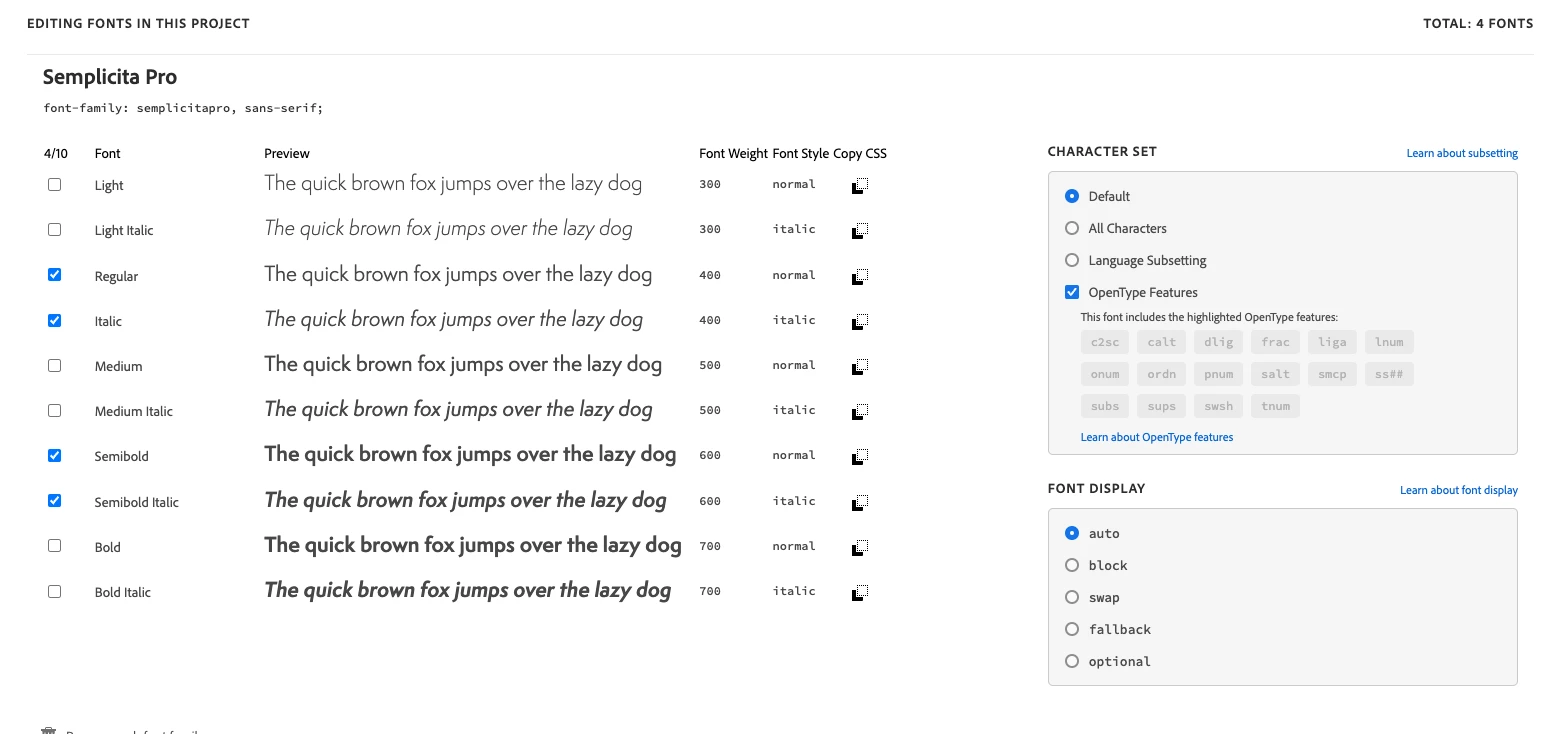The width and height of the screenshot is (1558, 734).
Task: Enable the Medium font checkbox
Action: (55, 365)
